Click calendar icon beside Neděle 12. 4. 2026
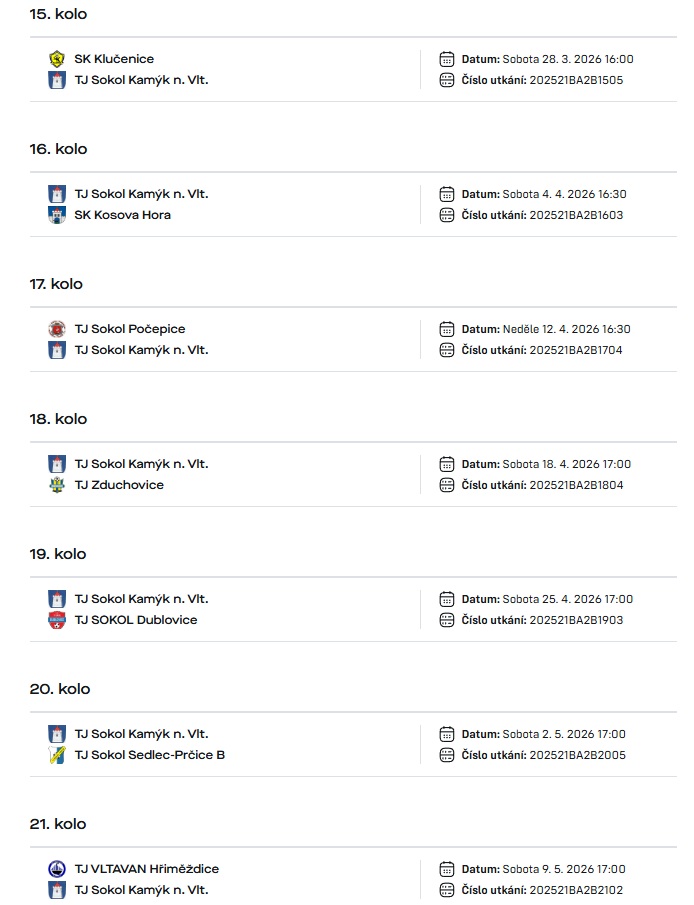This screenshot has height=905, width=694. [x=447, y=329]
